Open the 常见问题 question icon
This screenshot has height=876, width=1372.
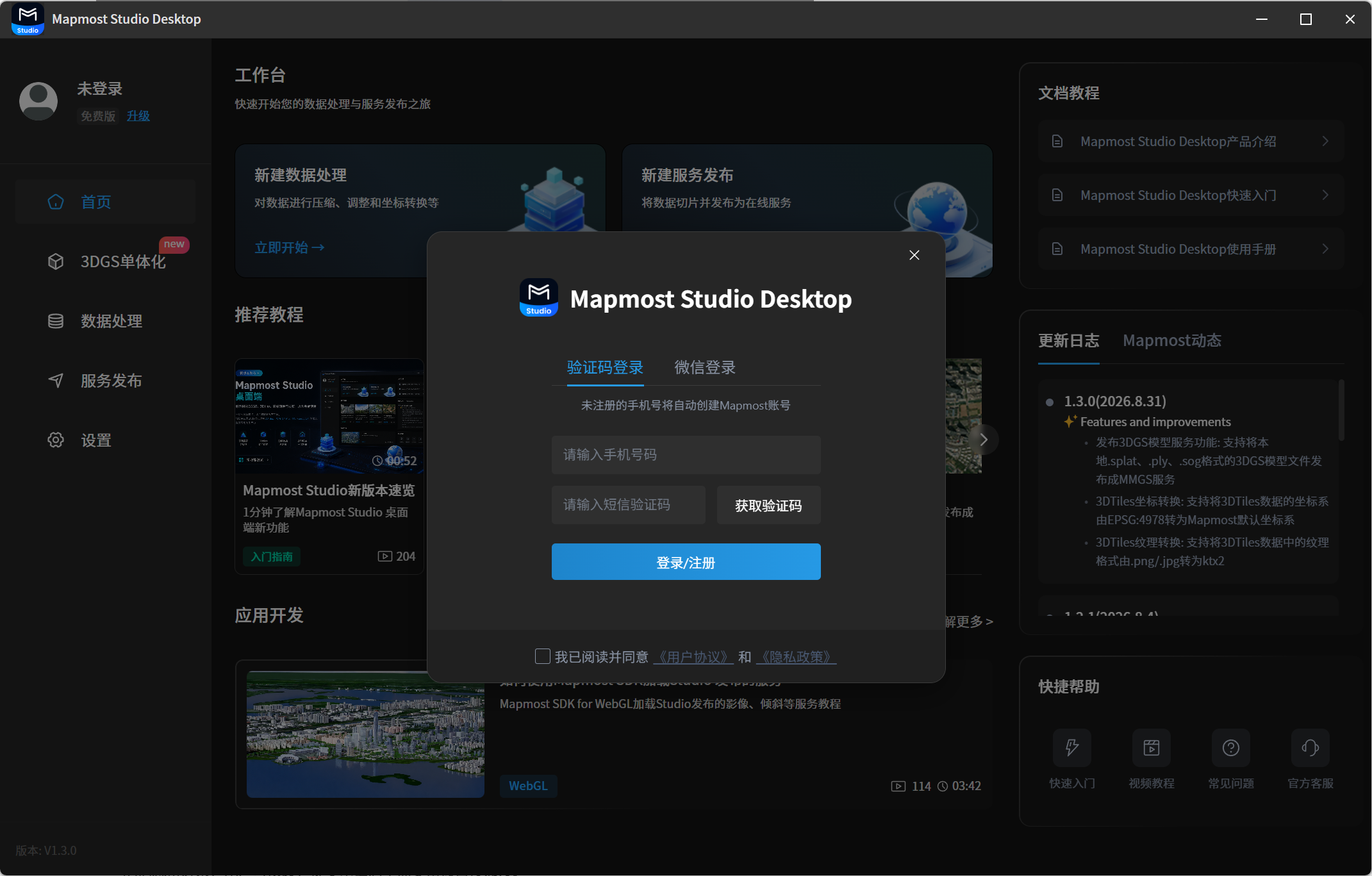1231,747
